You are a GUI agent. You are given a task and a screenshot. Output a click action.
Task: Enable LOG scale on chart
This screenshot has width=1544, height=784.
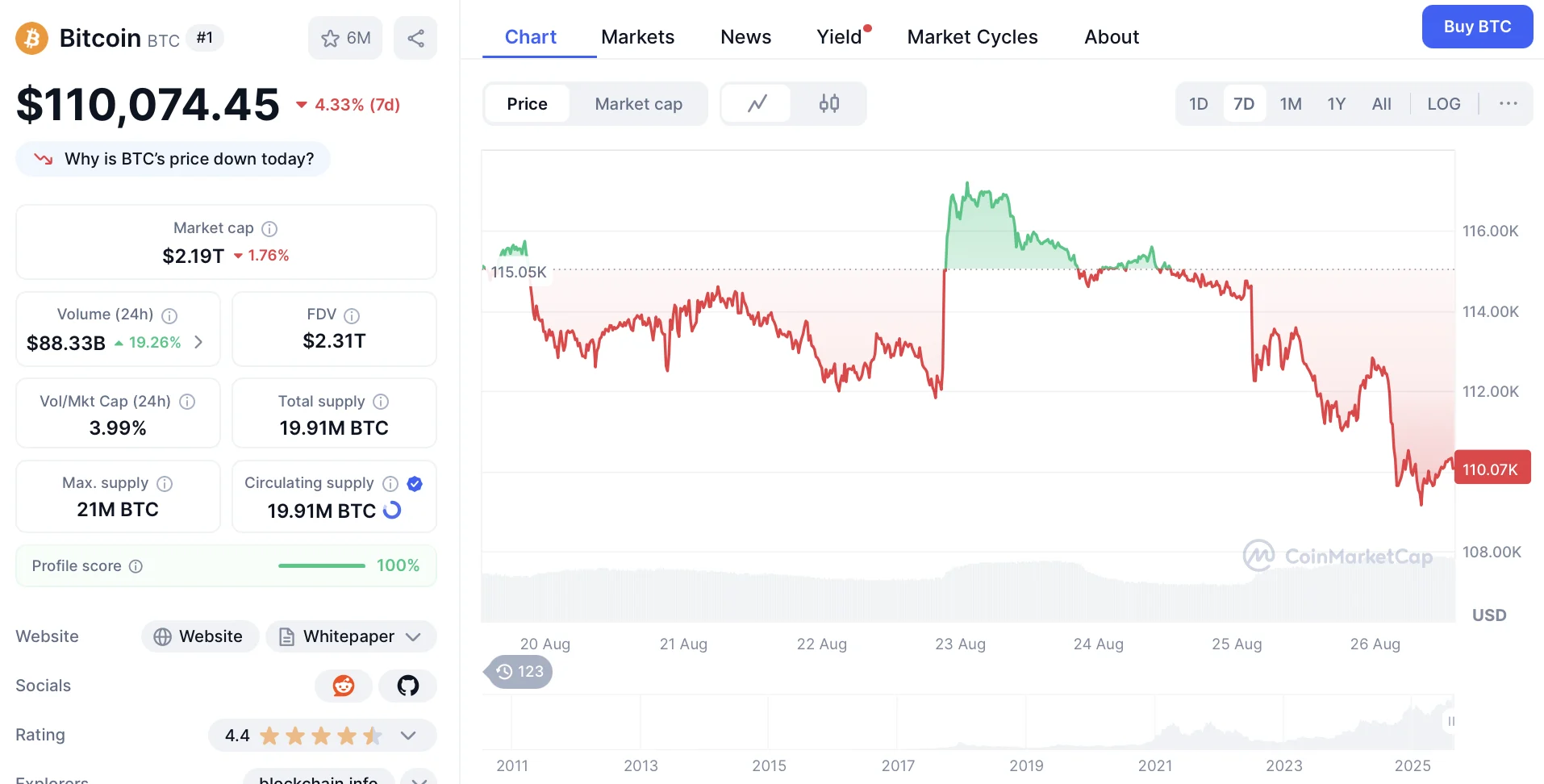pos(1444,103)
